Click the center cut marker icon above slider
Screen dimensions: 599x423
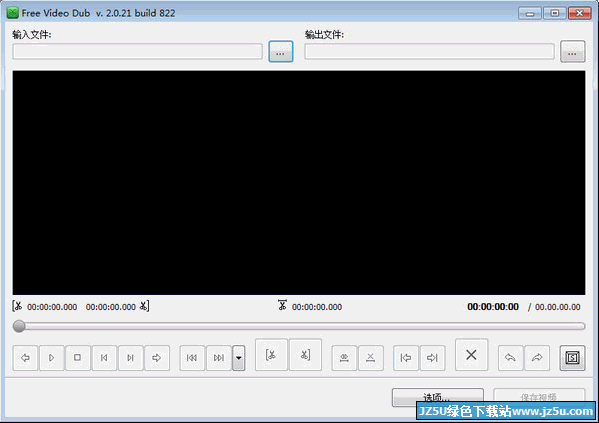(282, 305)
